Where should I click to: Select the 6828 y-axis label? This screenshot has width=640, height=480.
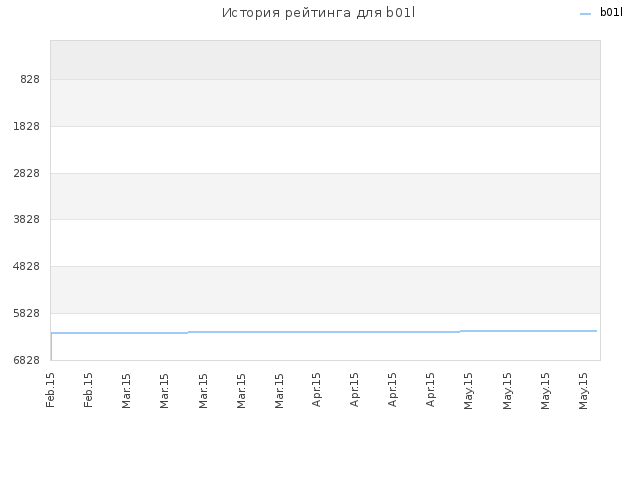click(x=27, y=360)
